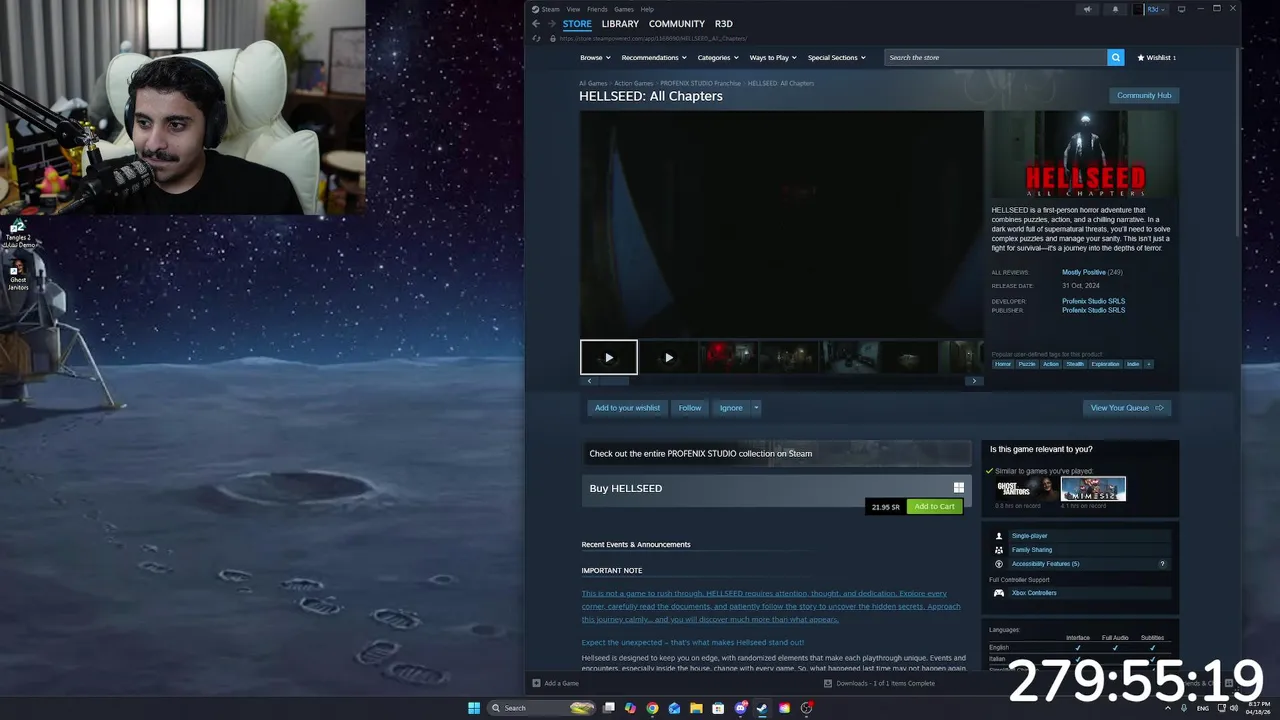This screenshot has height=720, width=1280.
Task: Show more tags with plus button
Action: 1149,364
